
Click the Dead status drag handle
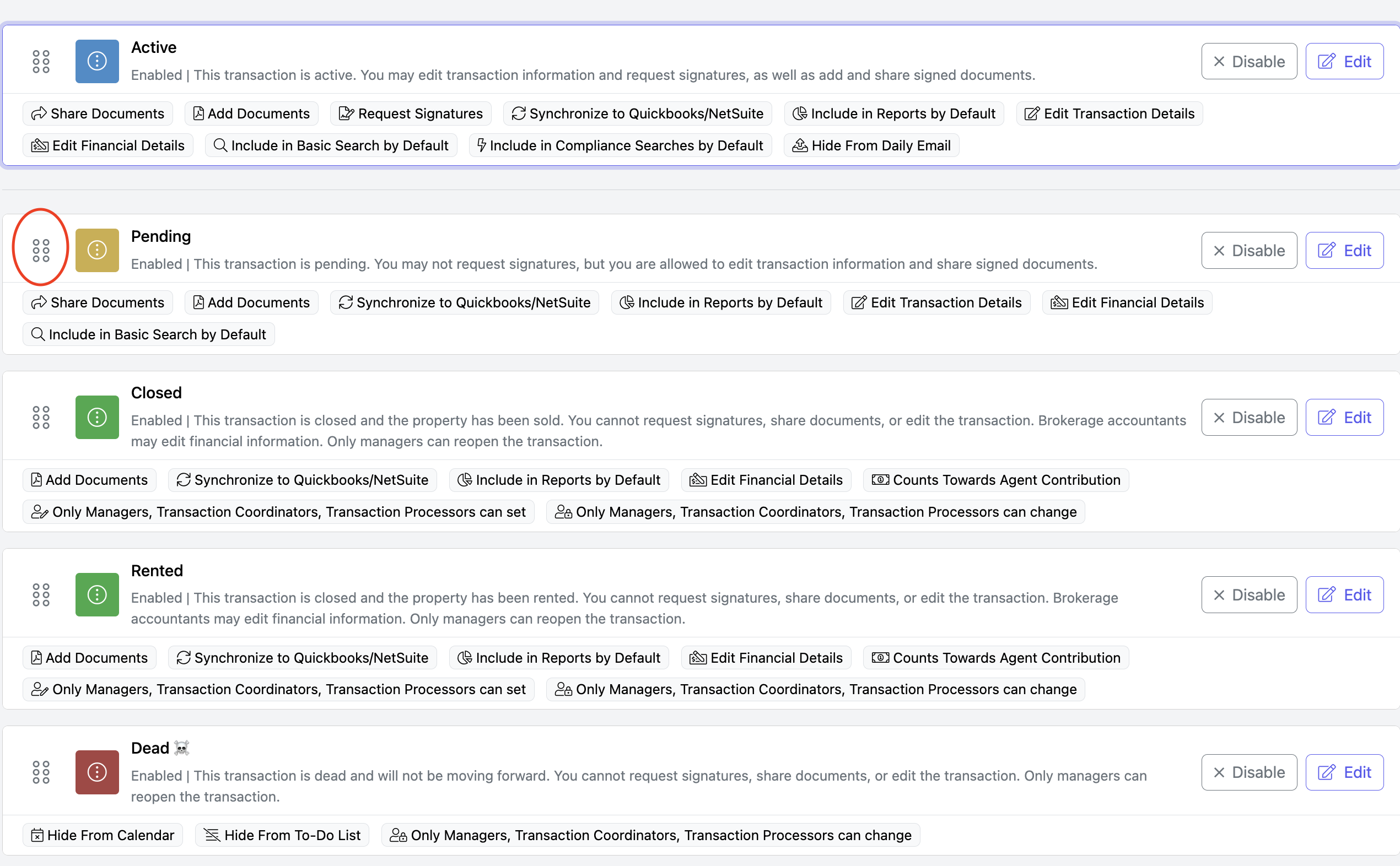(41, 772)
